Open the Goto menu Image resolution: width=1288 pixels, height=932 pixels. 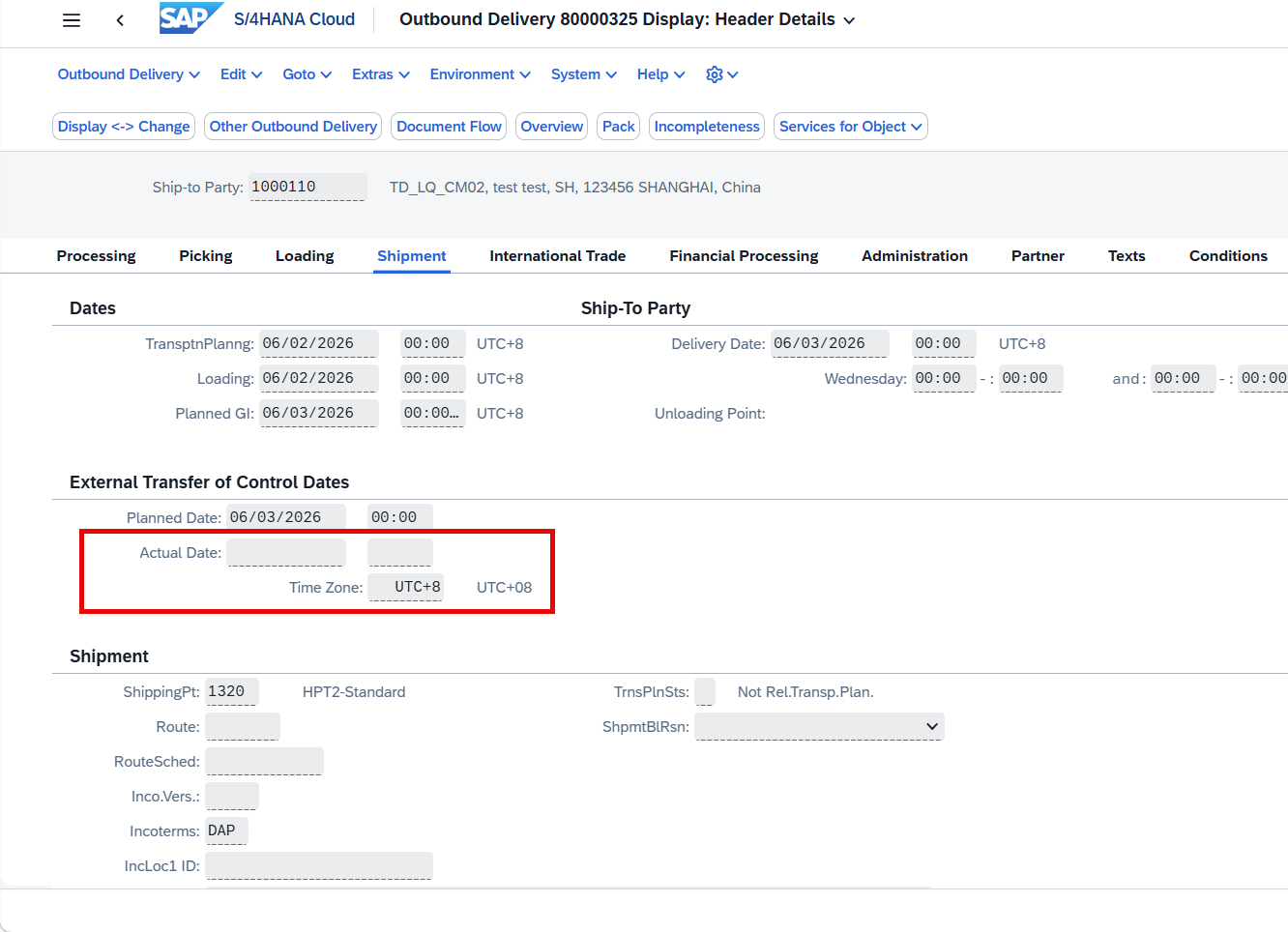[307, 74]
